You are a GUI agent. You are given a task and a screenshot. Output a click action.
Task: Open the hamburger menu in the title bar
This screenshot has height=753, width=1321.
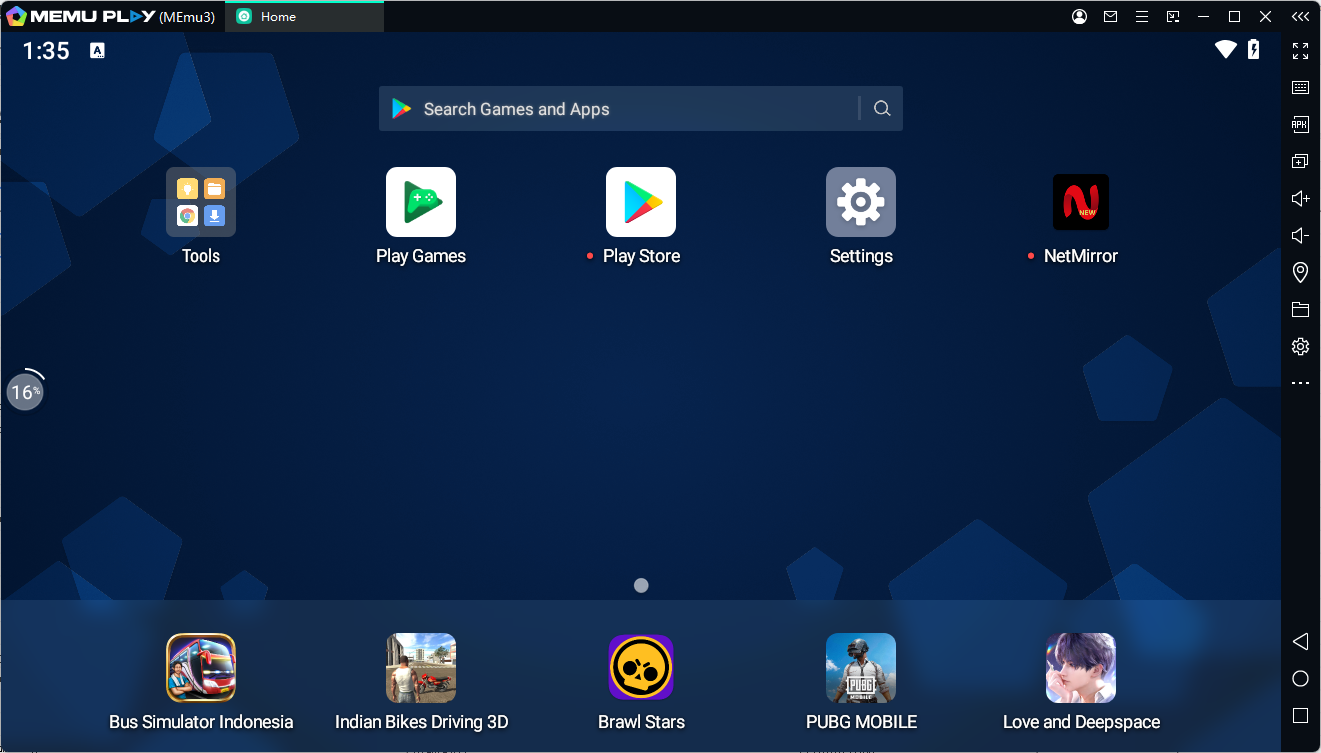1141,17
